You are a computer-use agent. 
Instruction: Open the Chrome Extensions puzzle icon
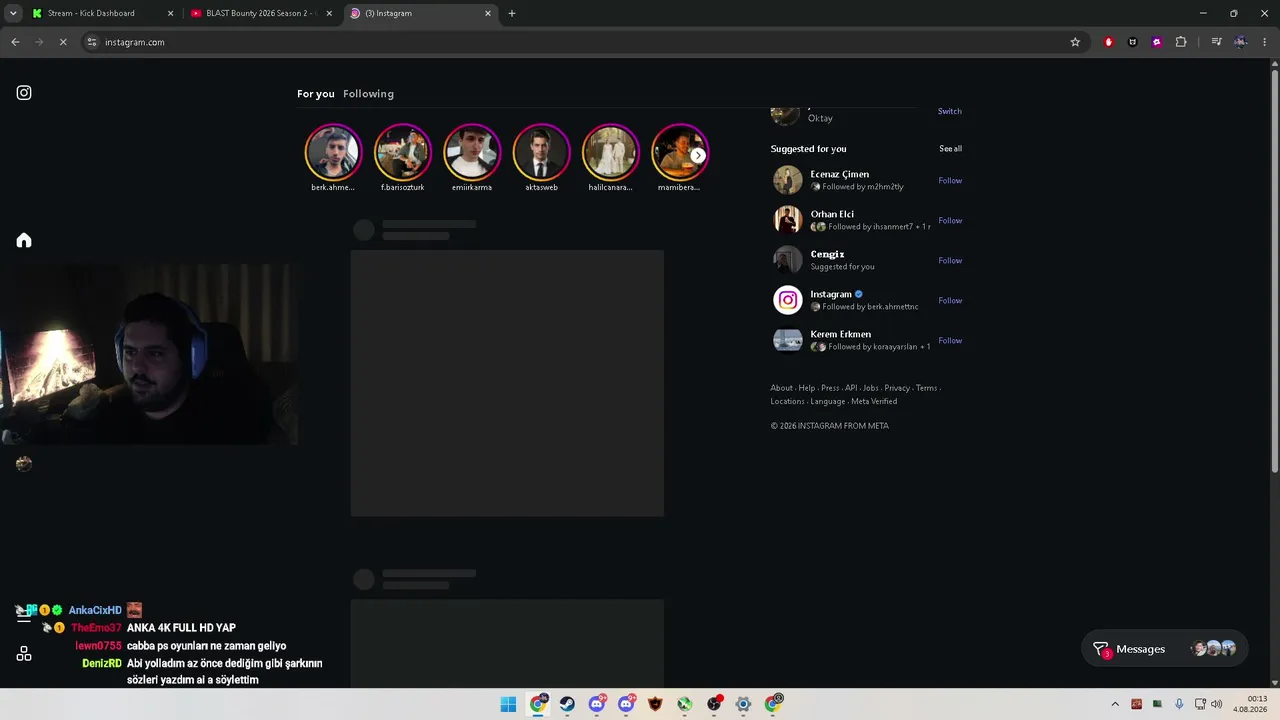(1181, 42)
